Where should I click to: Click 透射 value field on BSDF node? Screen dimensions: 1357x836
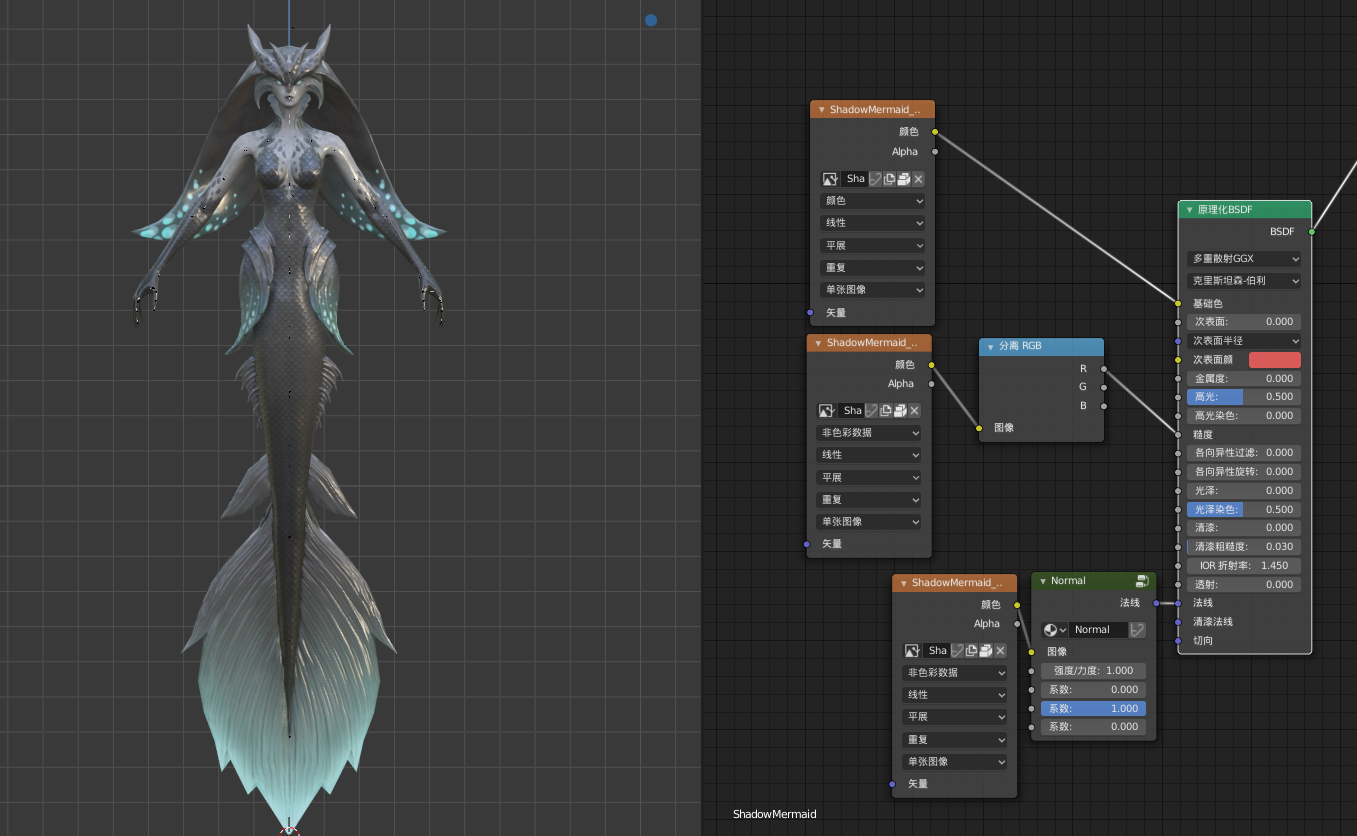click(x=1244, y=584)
